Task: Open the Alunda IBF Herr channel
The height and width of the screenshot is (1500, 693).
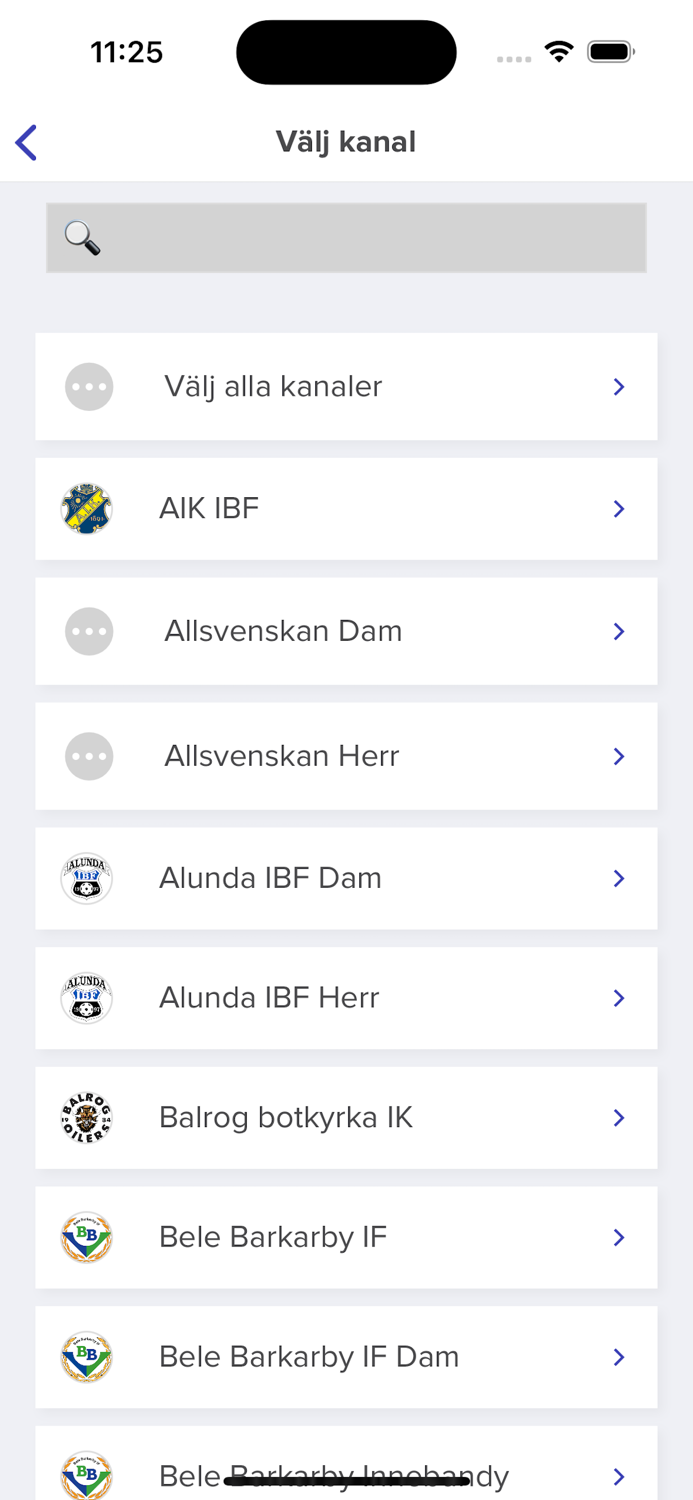Action: [269, 998]
